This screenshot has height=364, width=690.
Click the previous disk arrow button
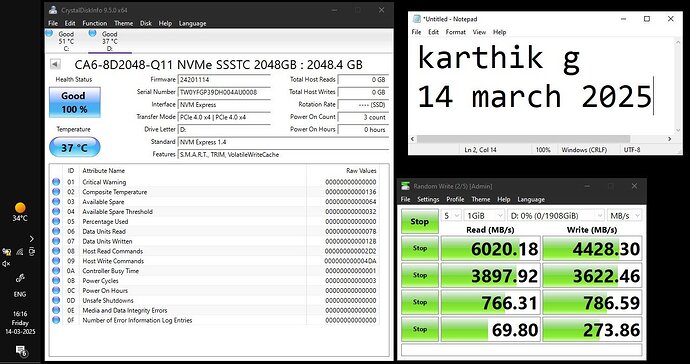pos(55,64)
